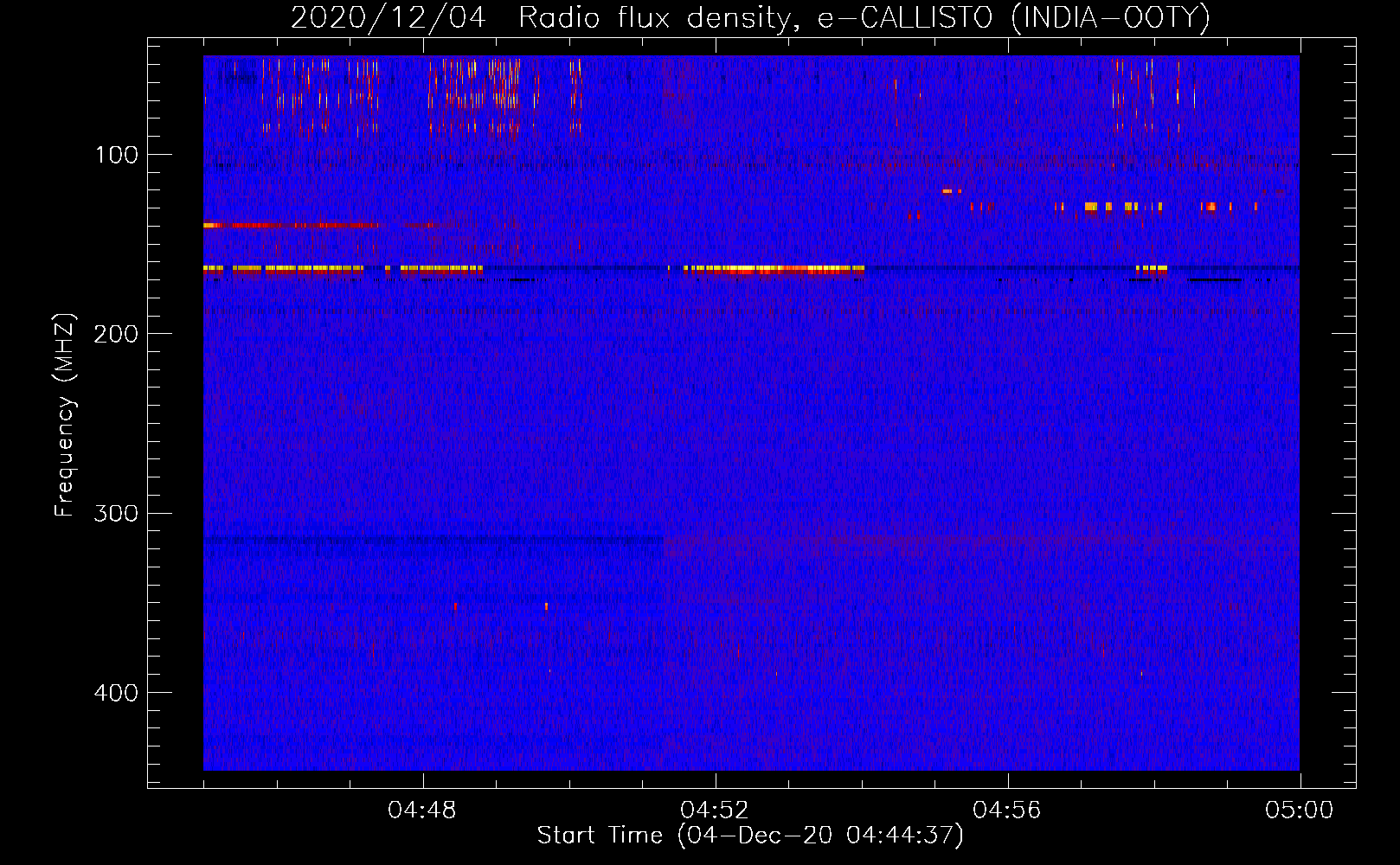
Task: Click the 'Start Time (04-Dec-20 04:44:37)' axis label
Action: pos(750,835)
